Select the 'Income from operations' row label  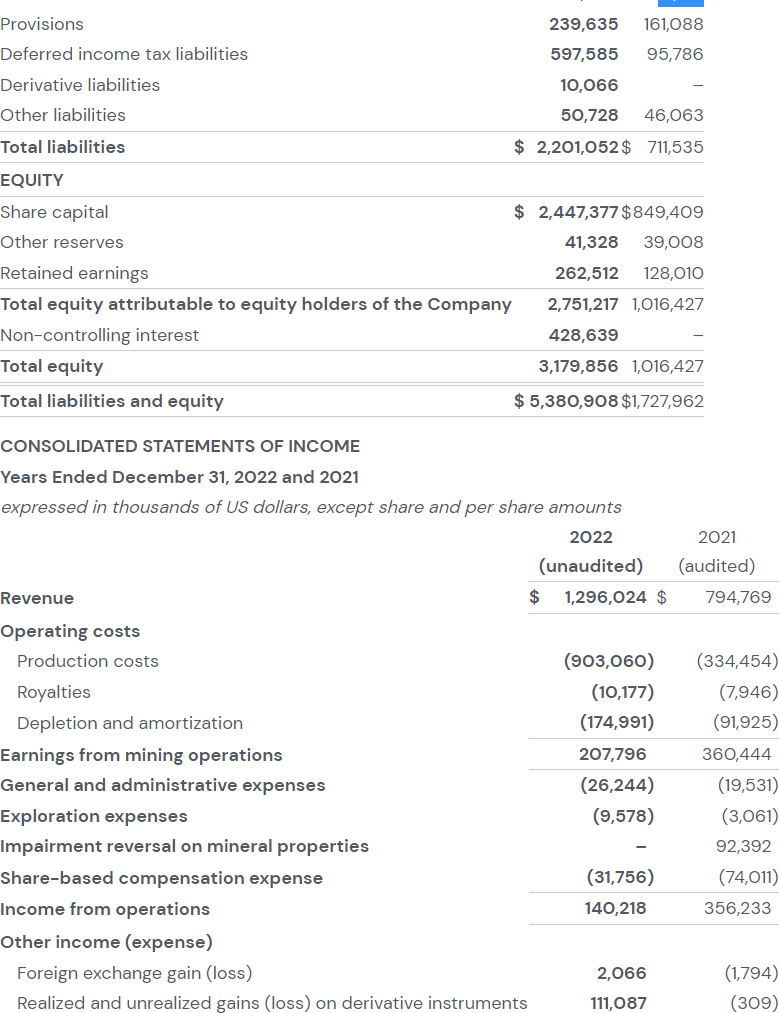point(105,909)
